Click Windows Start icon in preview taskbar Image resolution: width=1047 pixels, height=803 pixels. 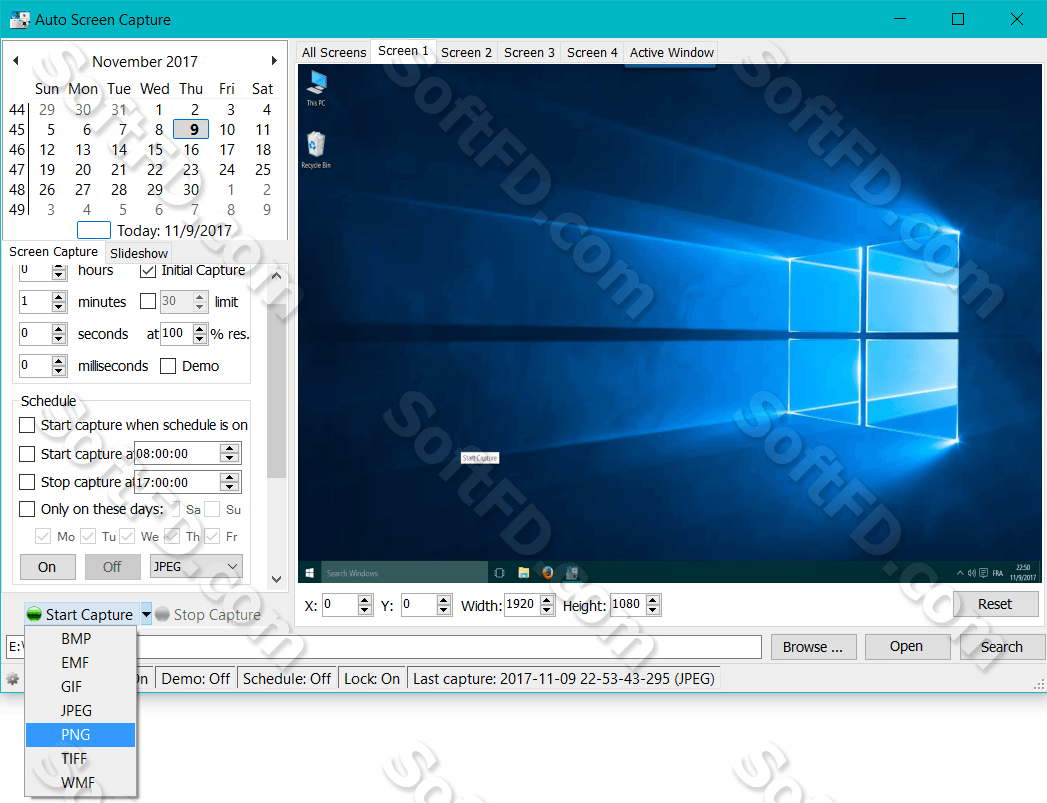coord(310,573)
